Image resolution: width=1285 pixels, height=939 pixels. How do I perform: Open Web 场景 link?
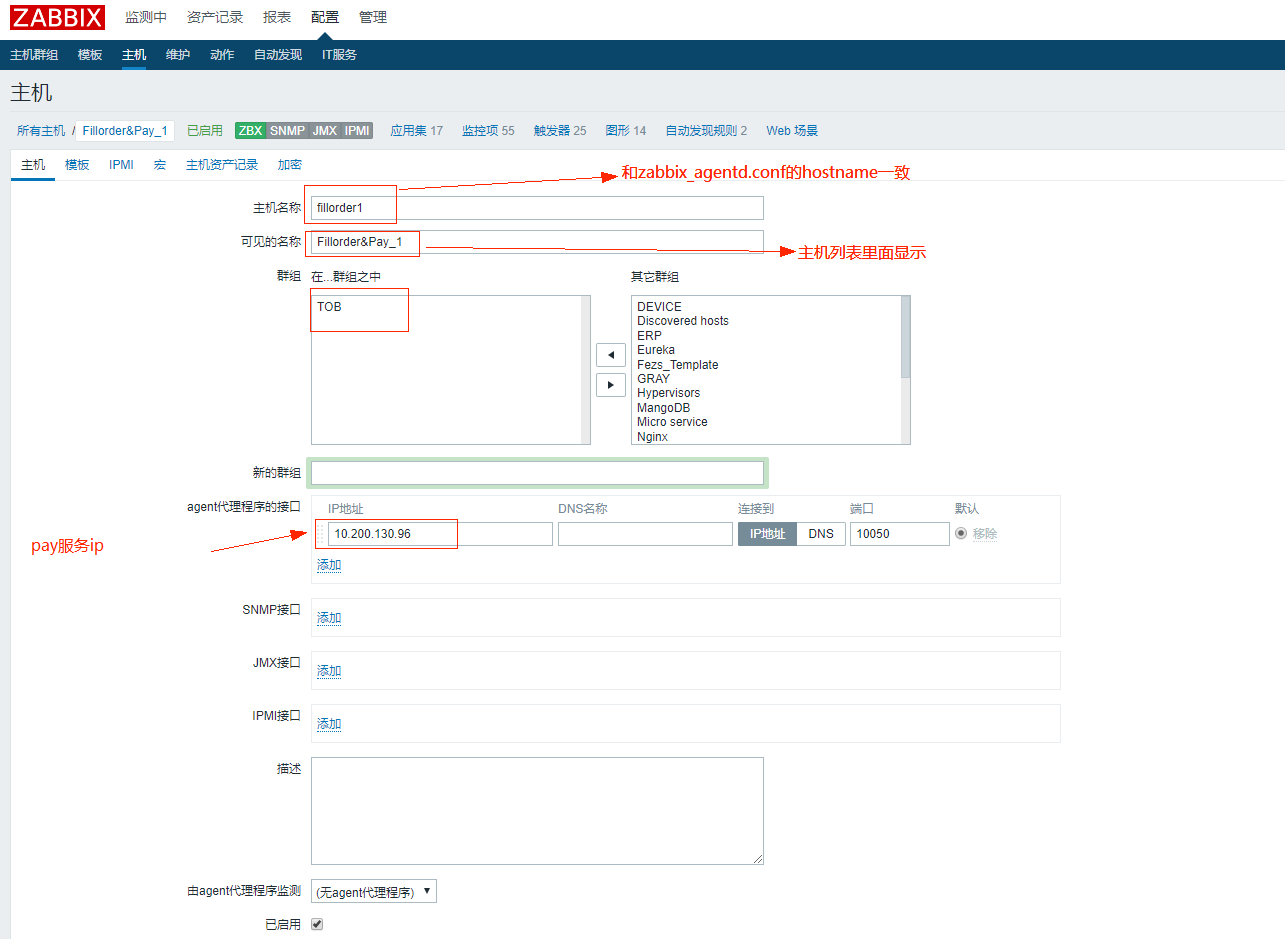click(x=792, y=131)
